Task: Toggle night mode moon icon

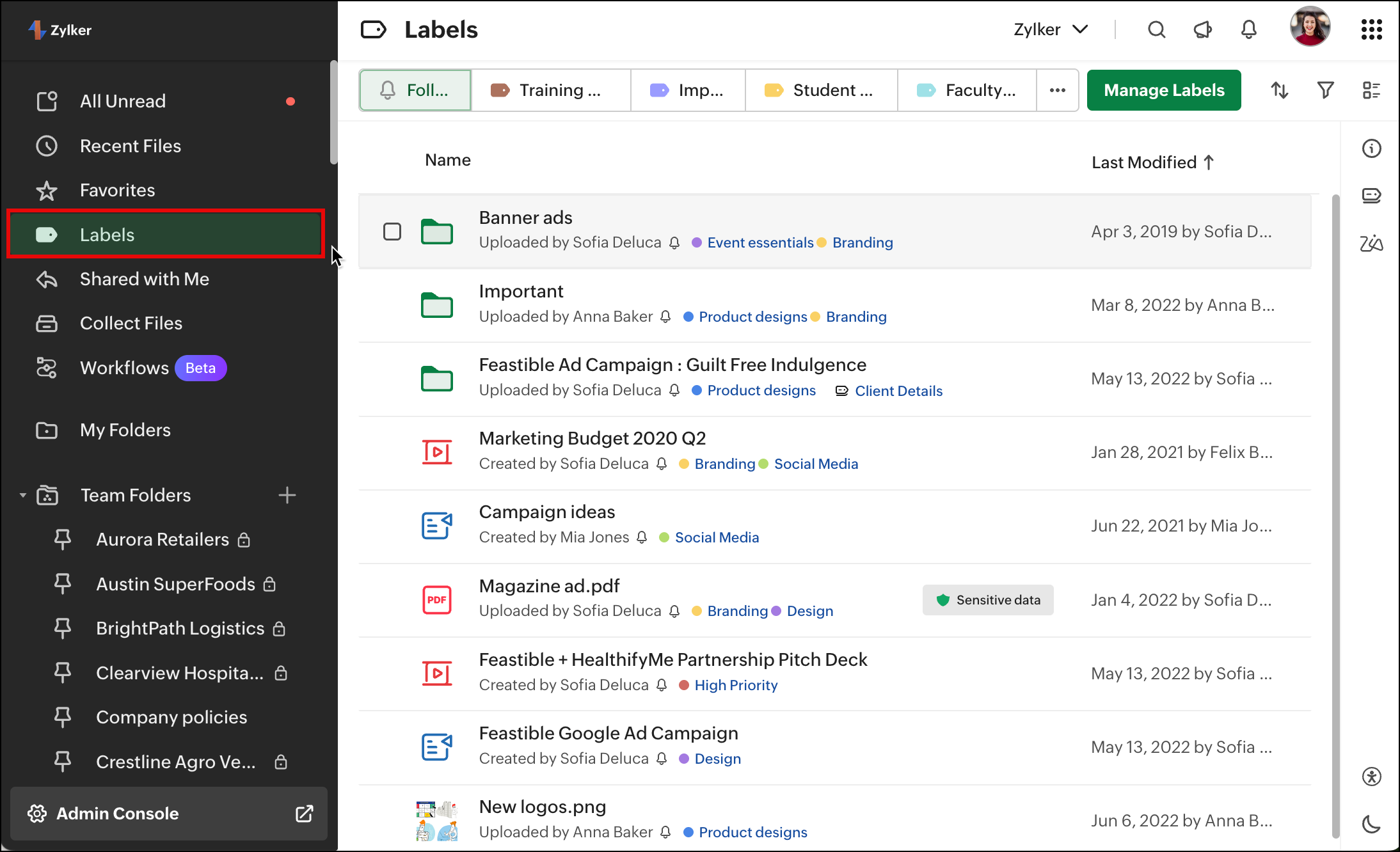Action: pyautogui.click(x=1371, y=824)
